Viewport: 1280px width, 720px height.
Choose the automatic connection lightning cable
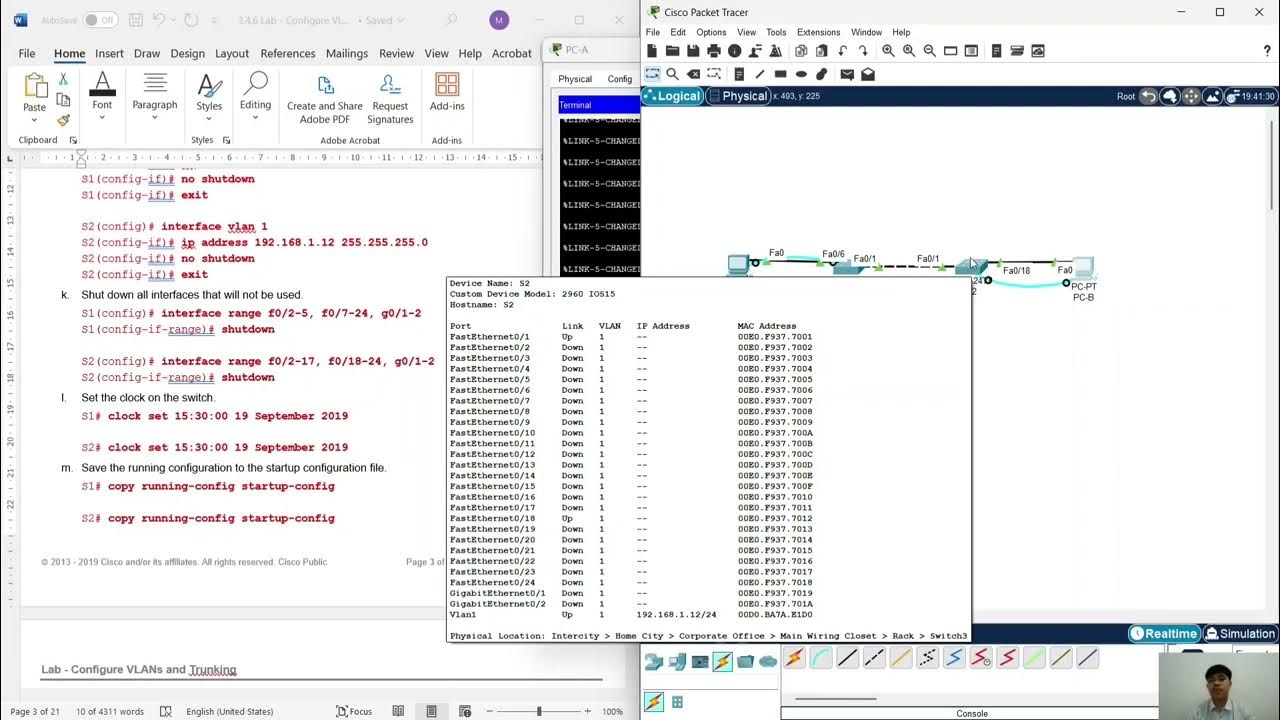794,658
